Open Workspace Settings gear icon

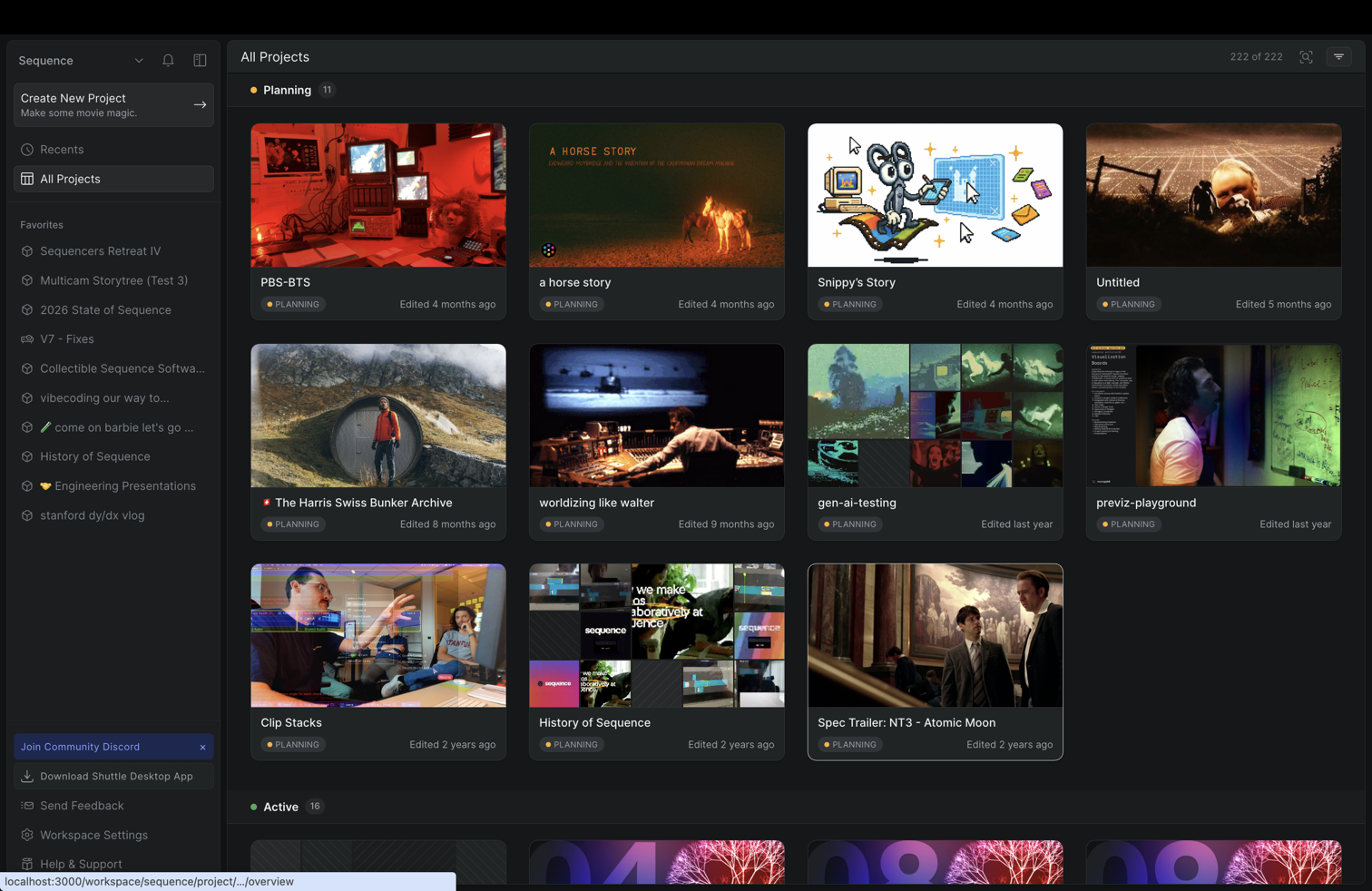click(27, 835)
